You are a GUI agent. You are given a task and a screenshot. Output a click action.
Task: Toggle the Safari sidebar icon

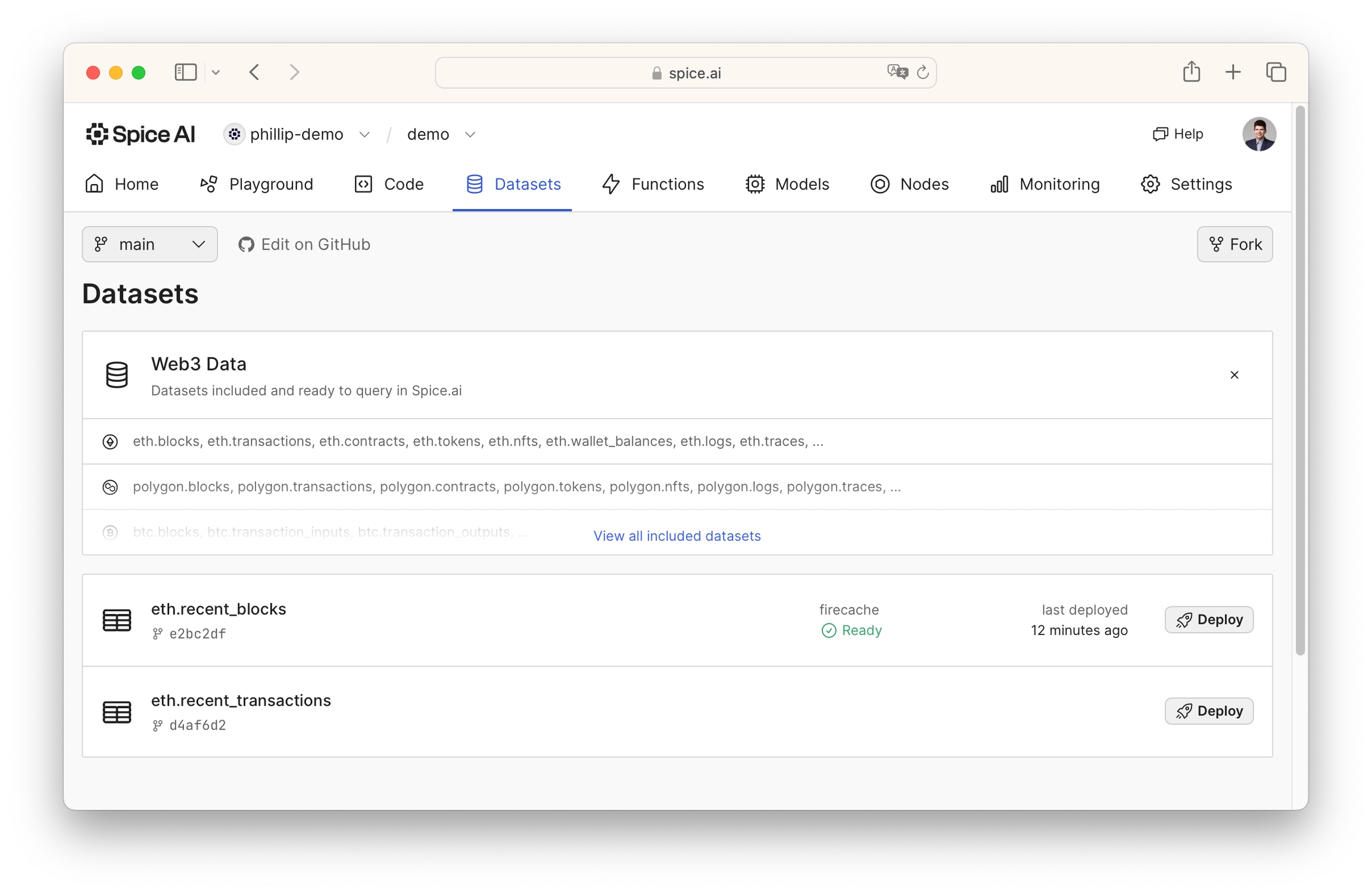point(185,73)
